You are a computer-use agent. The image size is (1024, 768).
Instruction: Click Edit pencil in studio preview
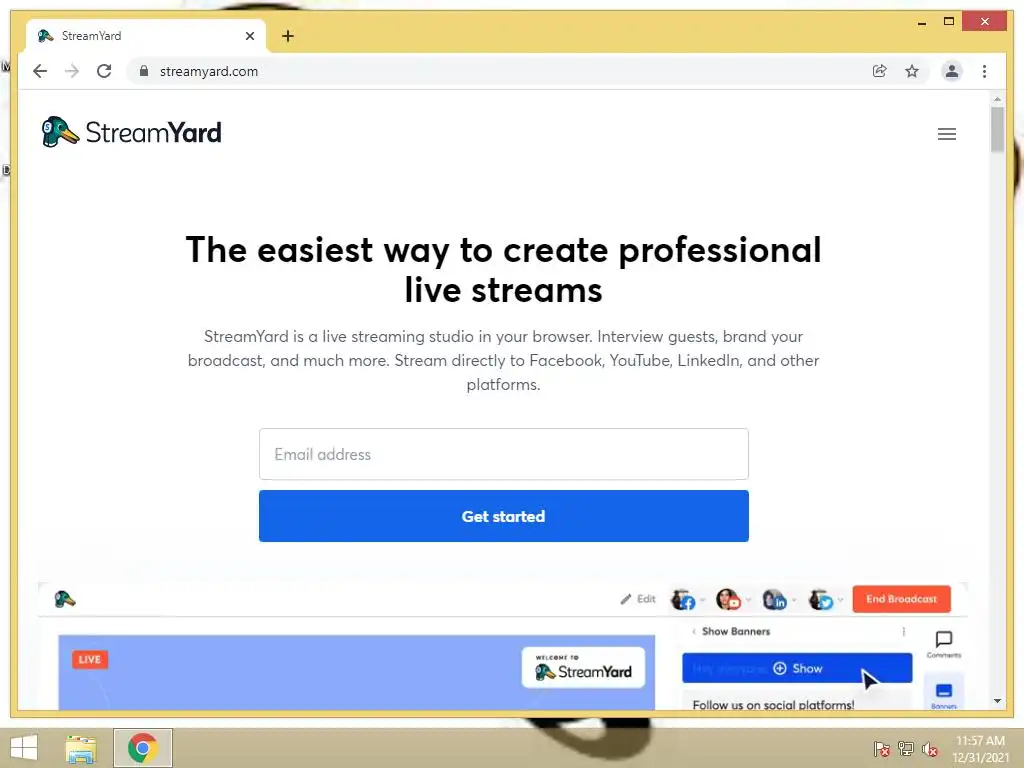point(637,599)
